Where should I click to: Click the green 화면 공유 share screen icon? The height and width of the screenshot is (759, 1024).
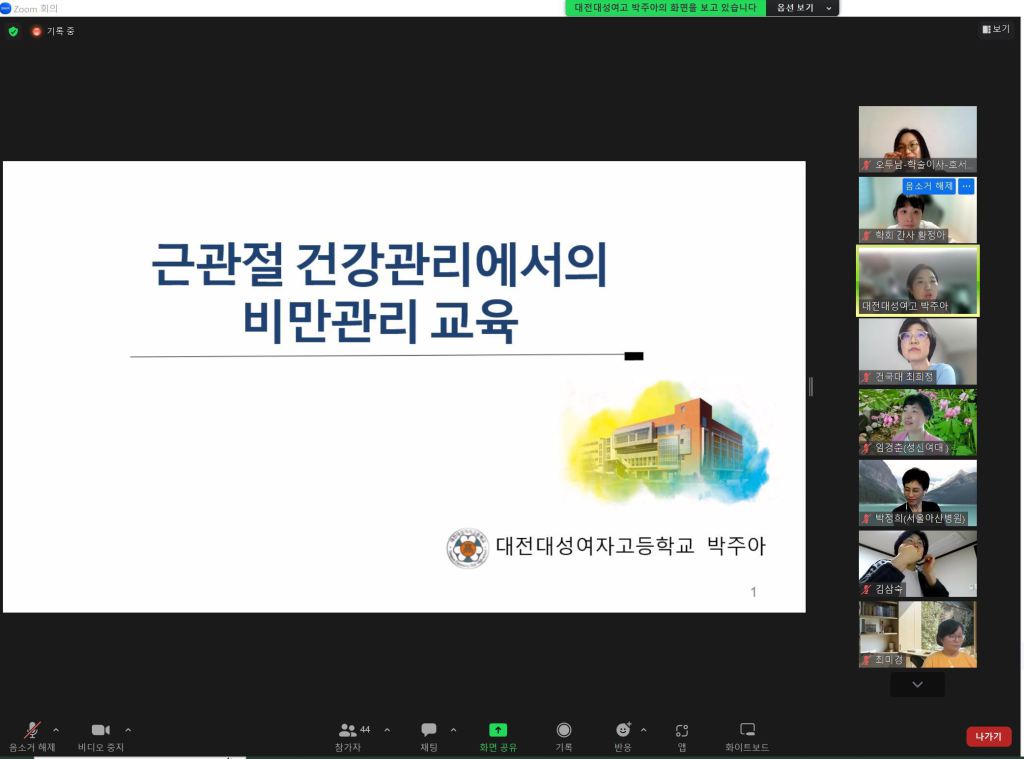[498, 731]
